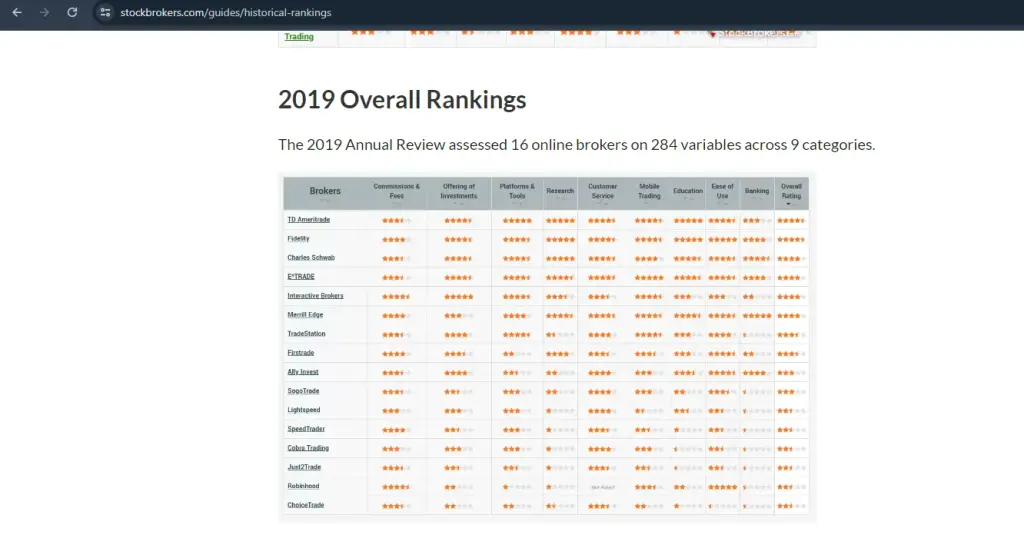
Task: Focus the address bar URL field
Action: click(225, 12)
